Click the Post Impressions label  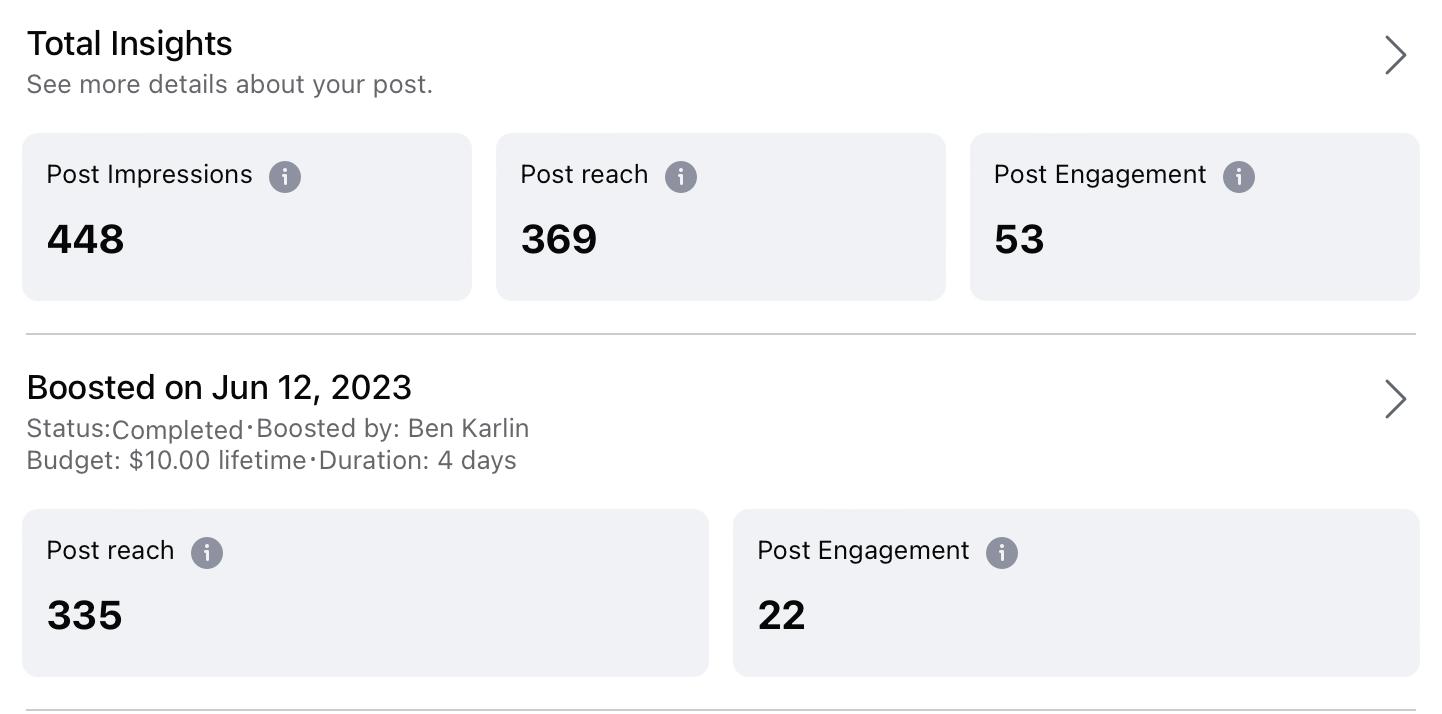point(149,175)
